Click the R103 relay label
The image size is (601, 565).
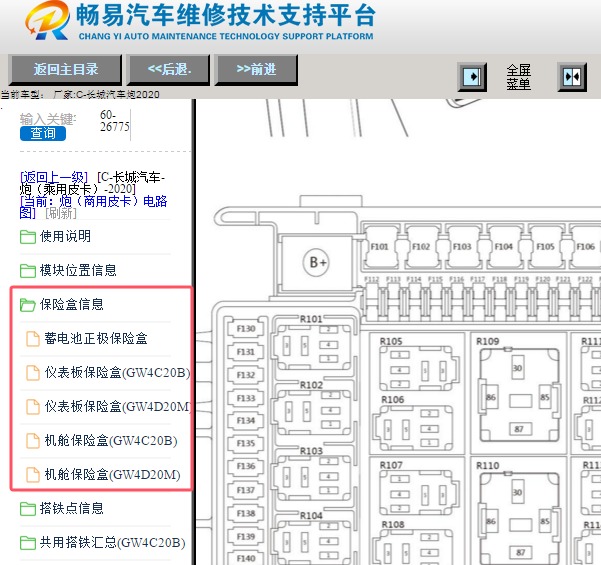(x=311, y=451)
